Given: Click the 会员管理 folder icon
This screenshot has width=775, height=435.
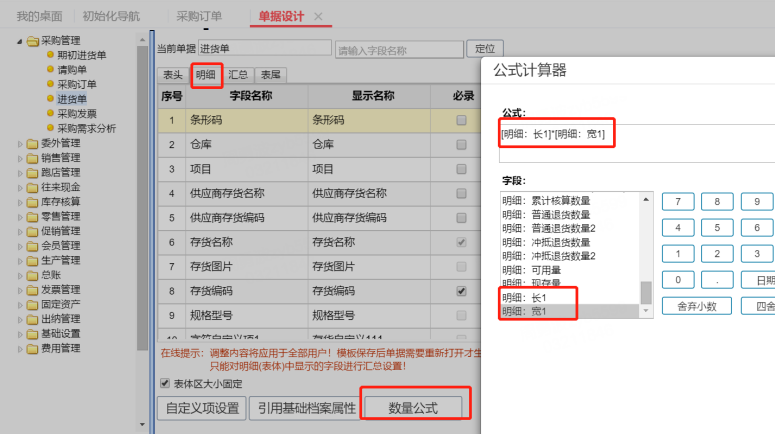Looking at the screenshot, I should click(x=33, y=246).
